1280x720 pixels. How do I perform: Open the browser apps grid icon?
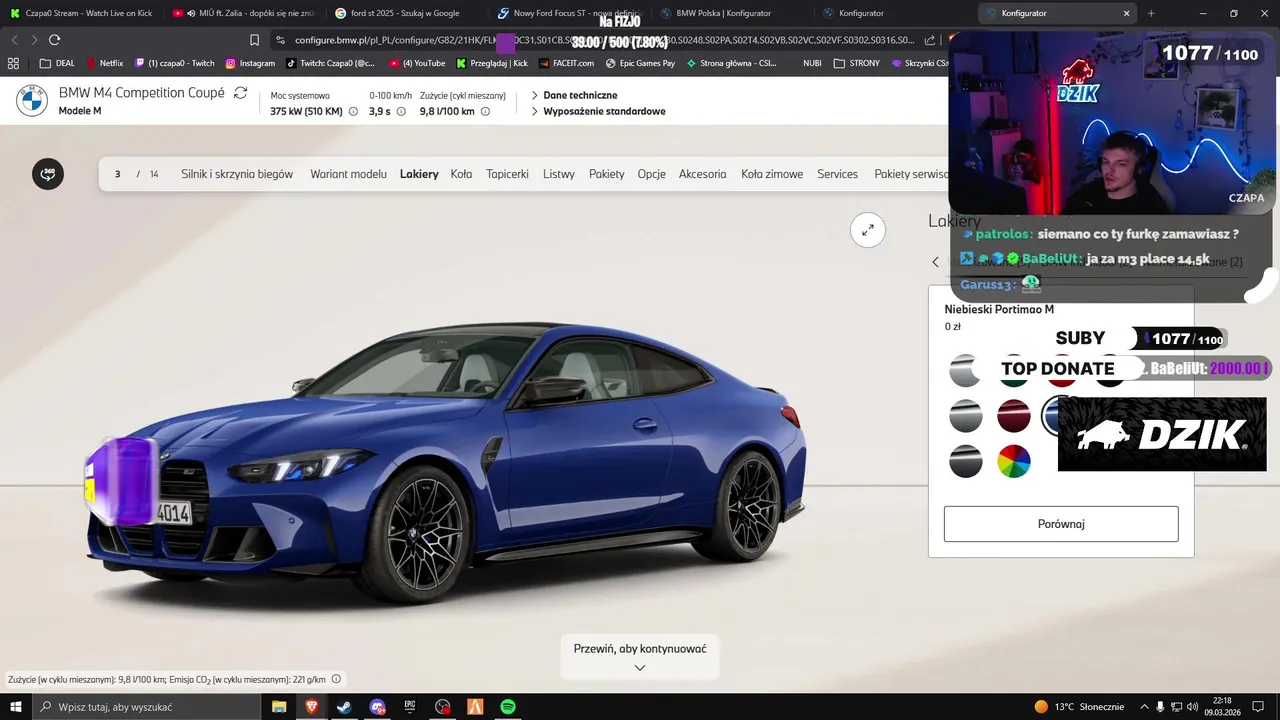13,63
